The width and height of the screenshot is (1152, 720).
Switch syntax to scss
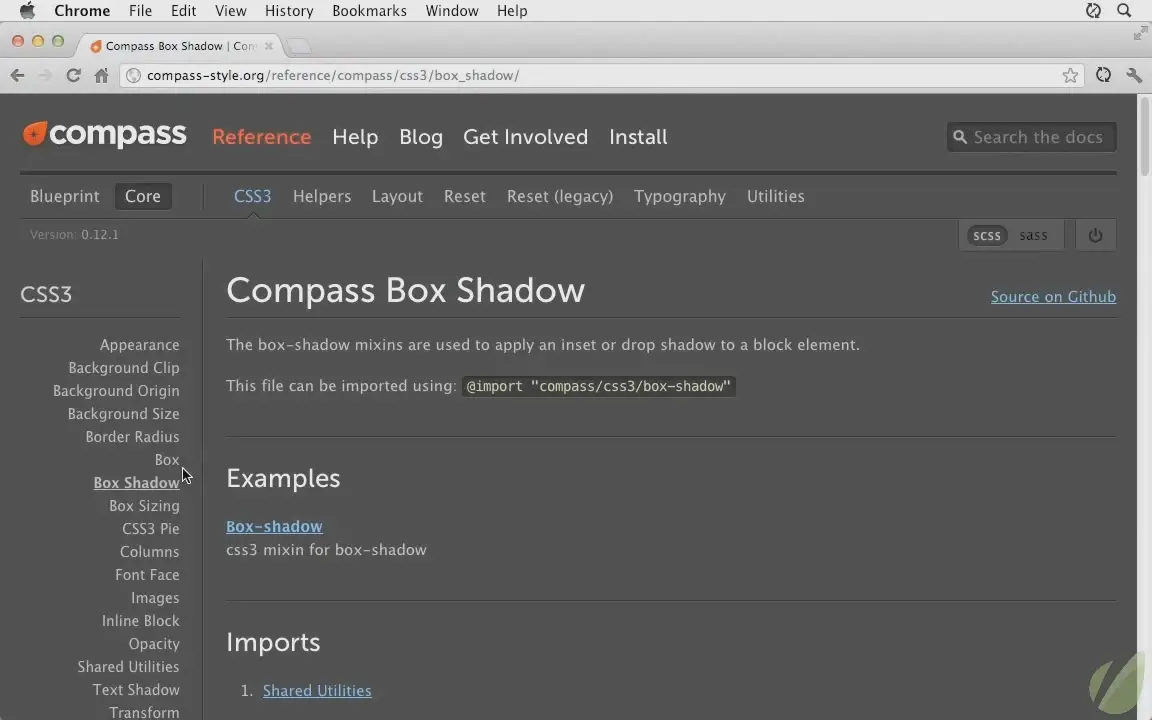(x=987, y=235)
